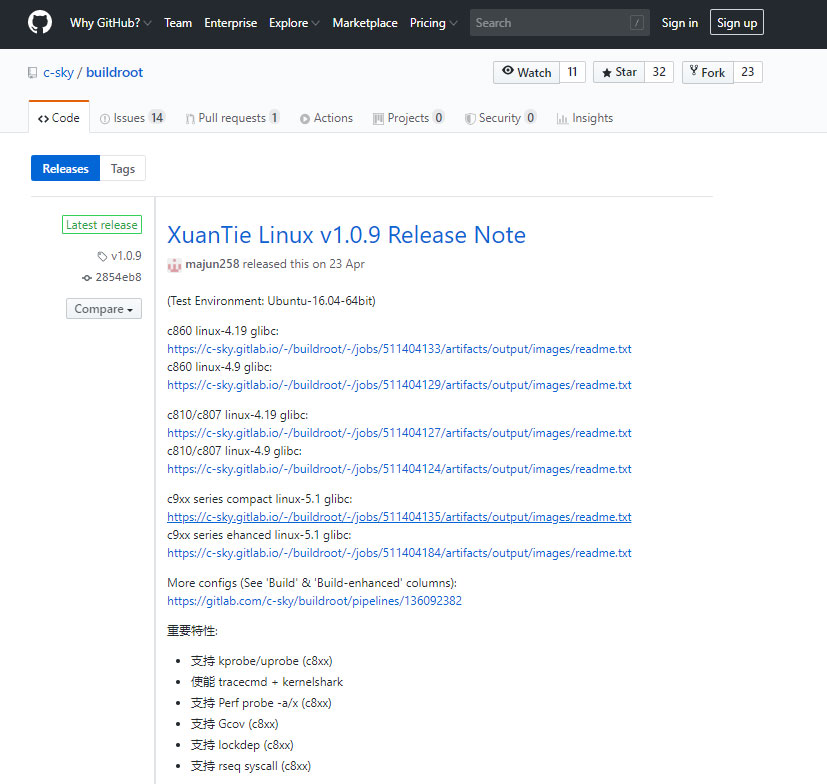Switch to the Tags view
This screenshot has height=784, width=827.
click(123, 169)
